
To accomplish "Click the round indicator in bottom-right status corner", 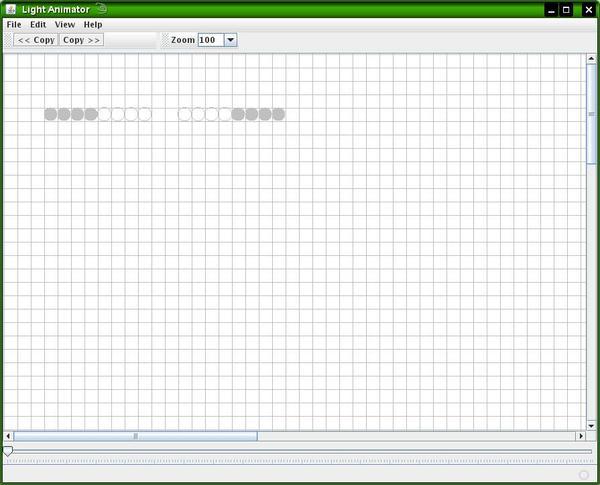I will pyautogui.click(x=585, y=475).
